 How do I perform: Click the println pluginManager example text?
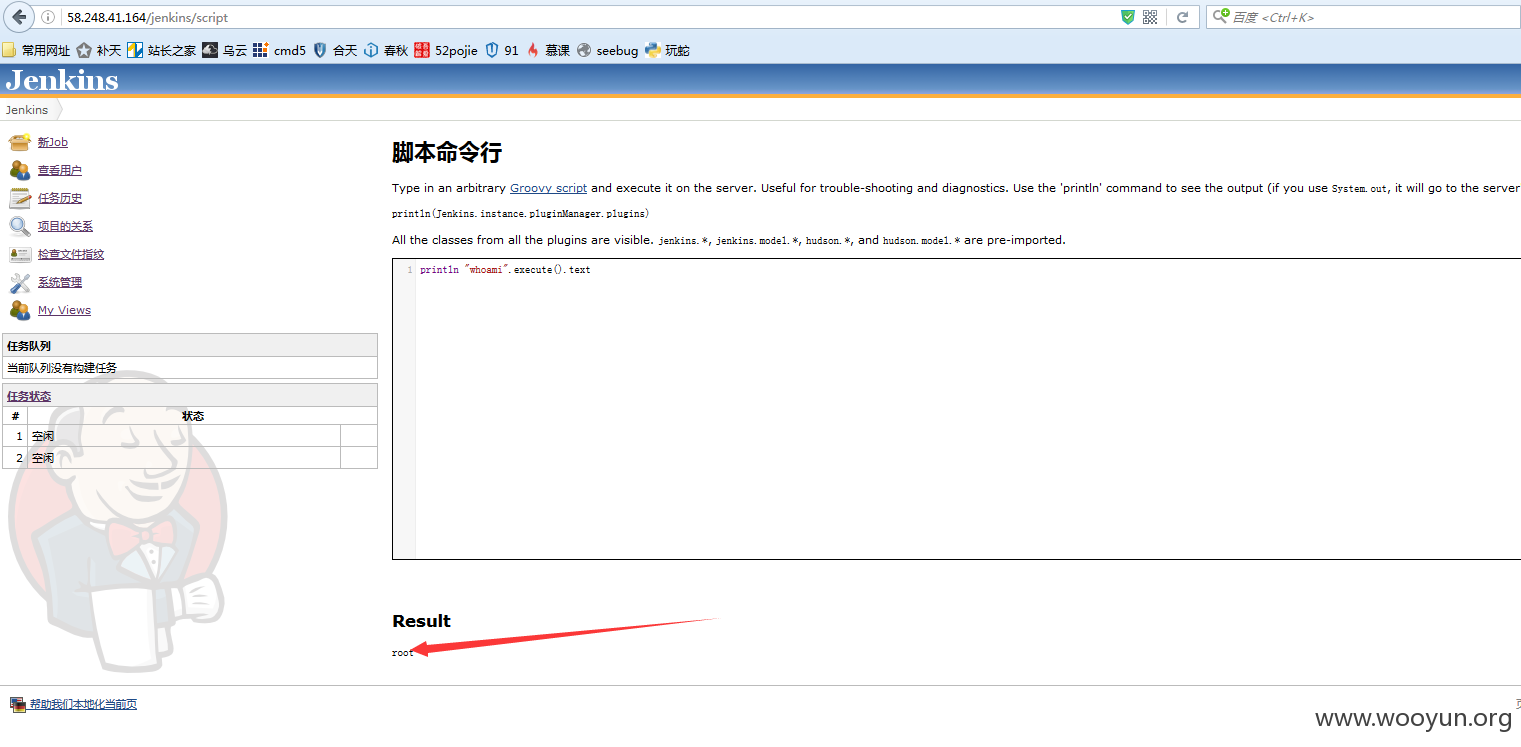click(x=521, y=214)
